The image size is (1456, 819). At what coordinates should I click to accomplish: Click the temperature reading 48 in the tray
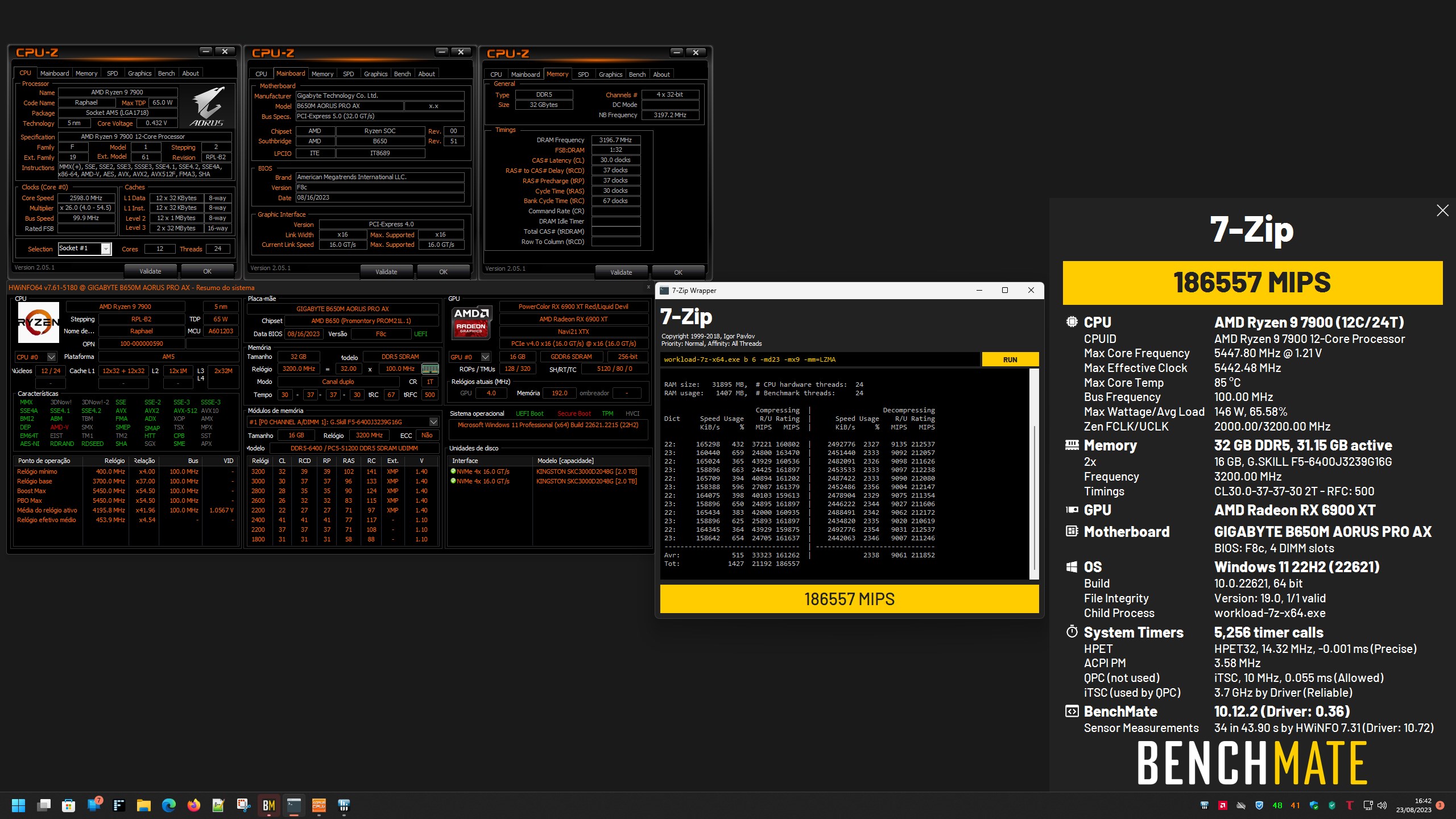[1277, 805]
